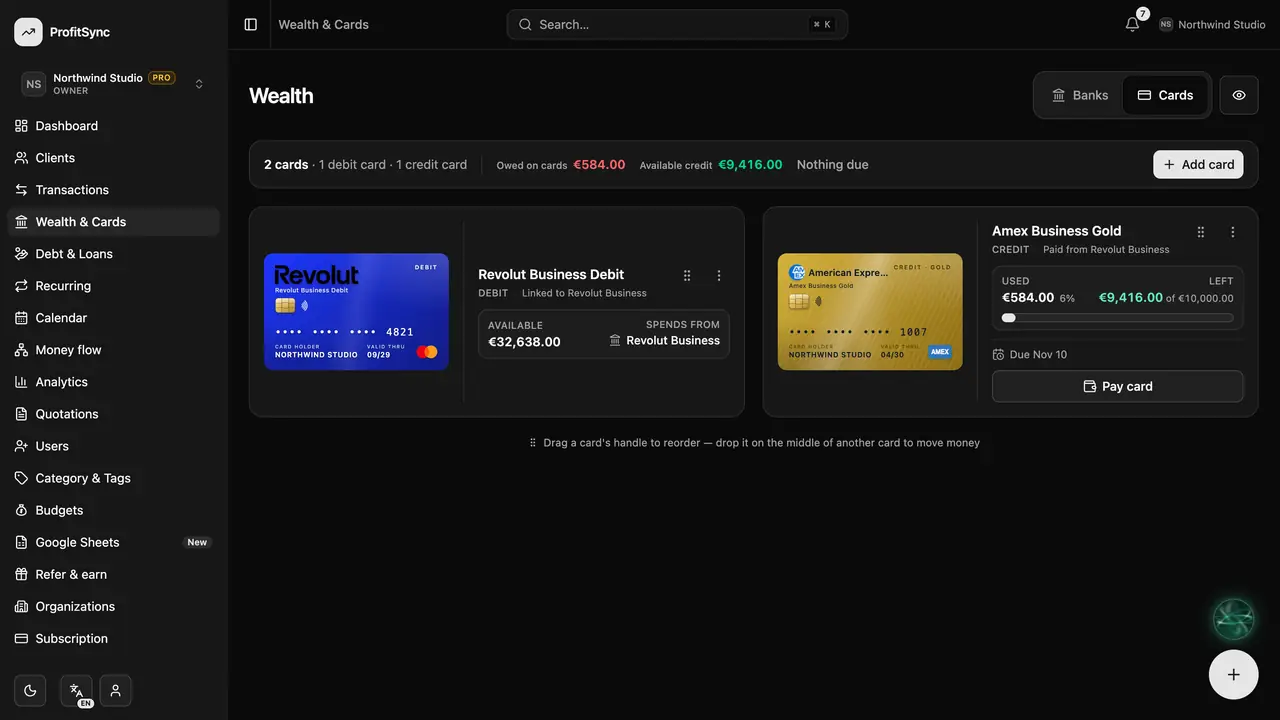The height and width of the screenshot is (720, 1280).
Task: Click "Paid from Revolut Business" text
Action: pos(1106,250)
